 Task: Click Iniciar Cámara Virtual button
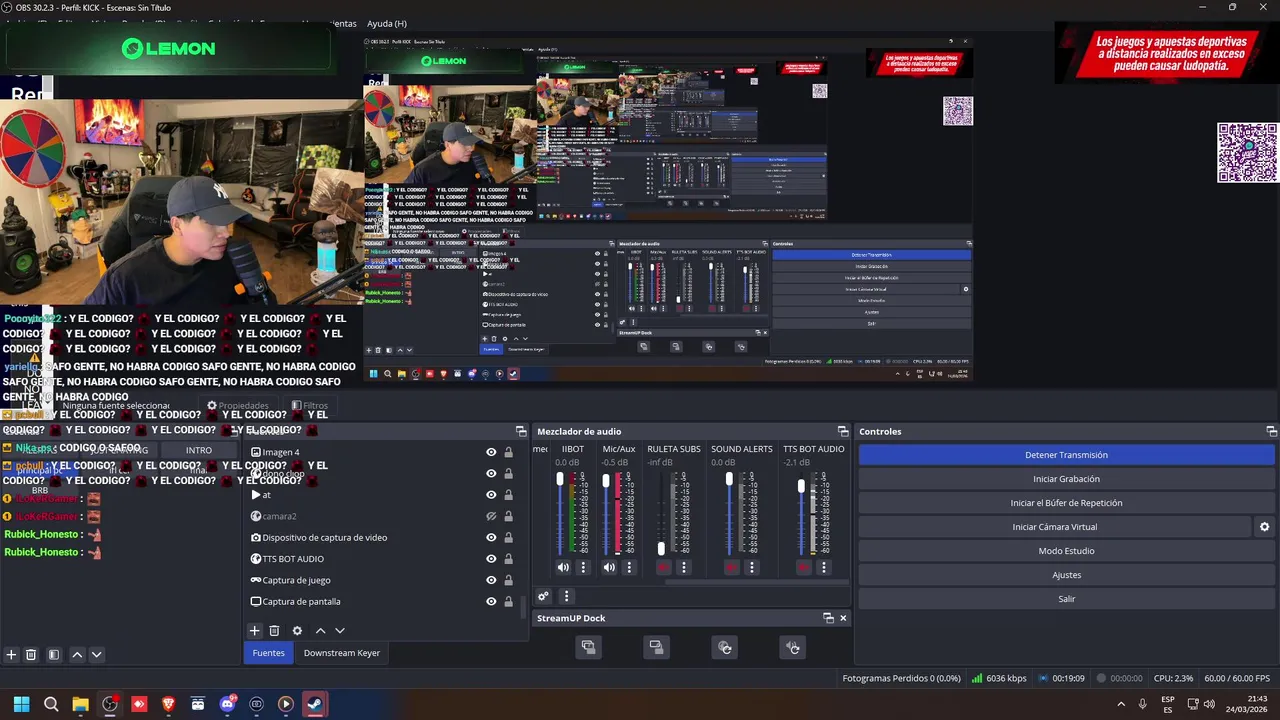pyautogui.click(x=1055, y=527)
